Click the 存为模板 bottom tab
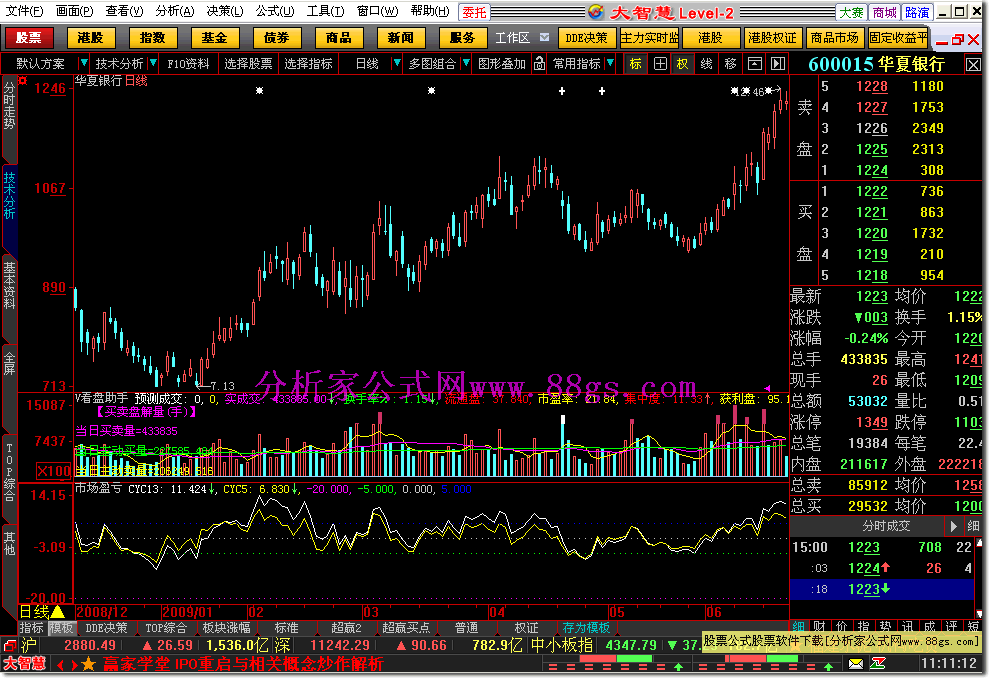Screen dimensions: 992x680 pyautogui.click(x=588, y=629)
